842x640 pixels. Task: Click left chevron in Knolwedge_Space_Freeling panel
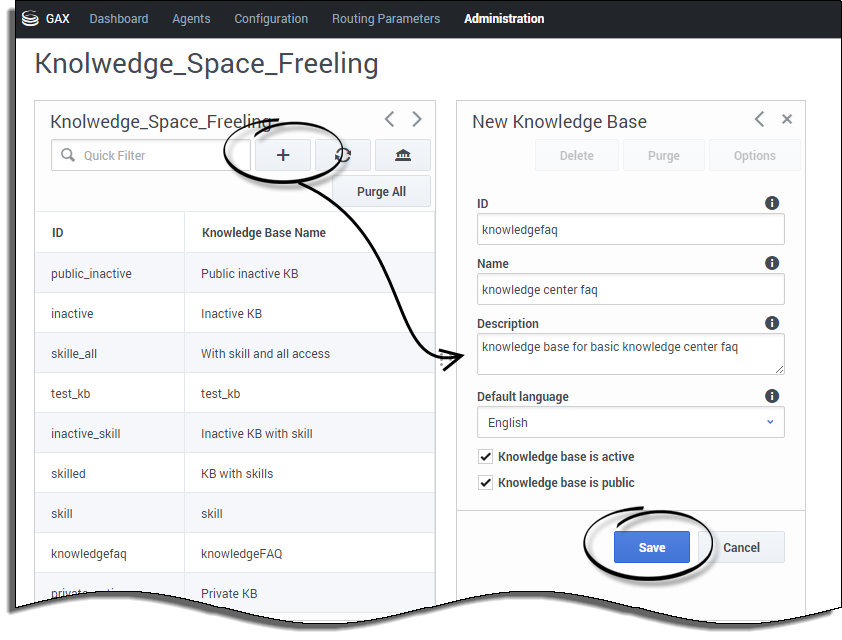coord(390,119)
